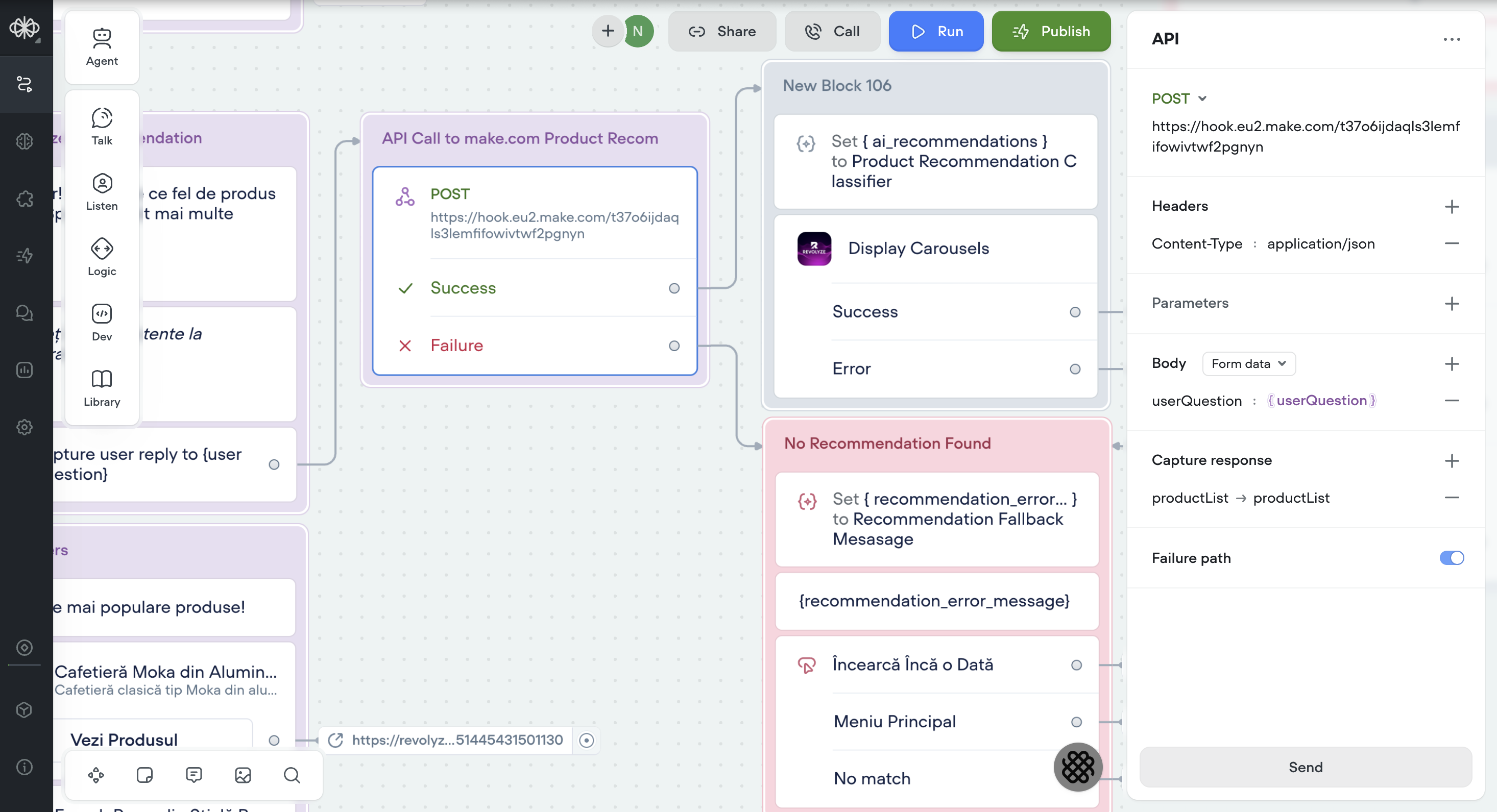
Task: Open the POST method dropdown
Action: pos(1179,98)
